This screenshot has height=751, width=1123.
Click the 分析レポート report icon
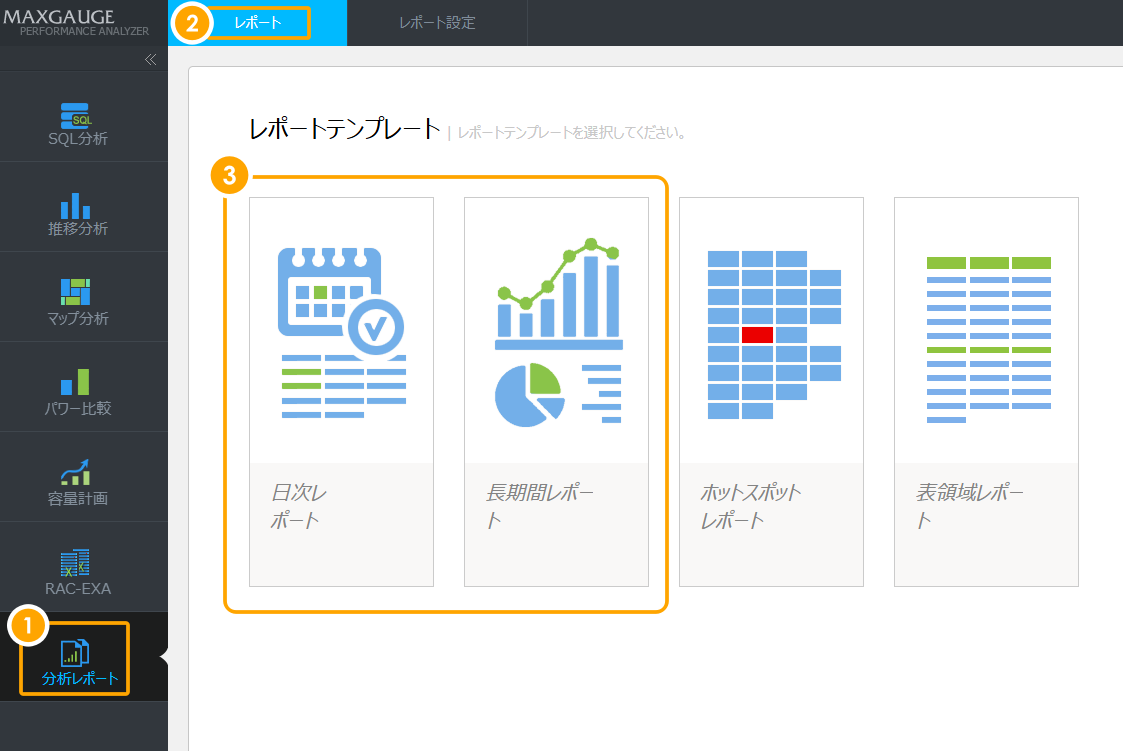(76, 653)
